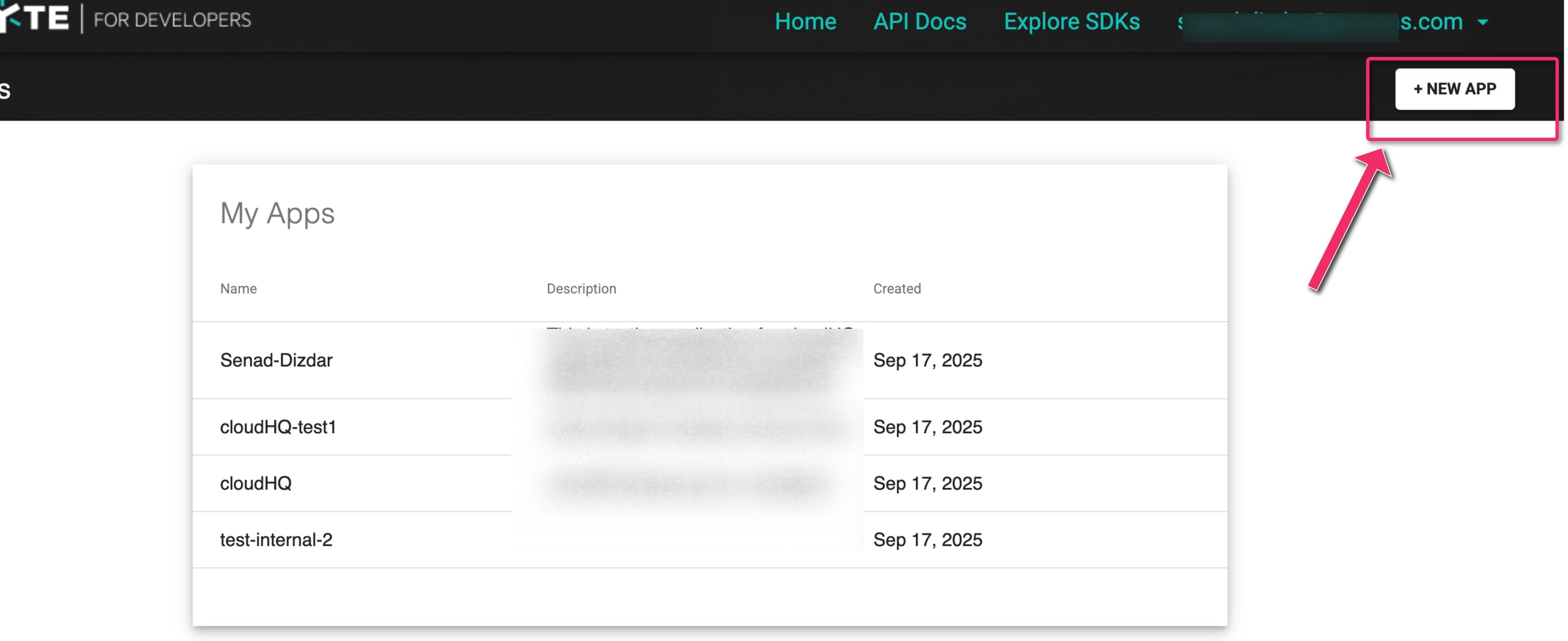Screen dimensions: 1568x641
Task: Click the FOR DEVELOPERS header text
Action: pos(172,20)
